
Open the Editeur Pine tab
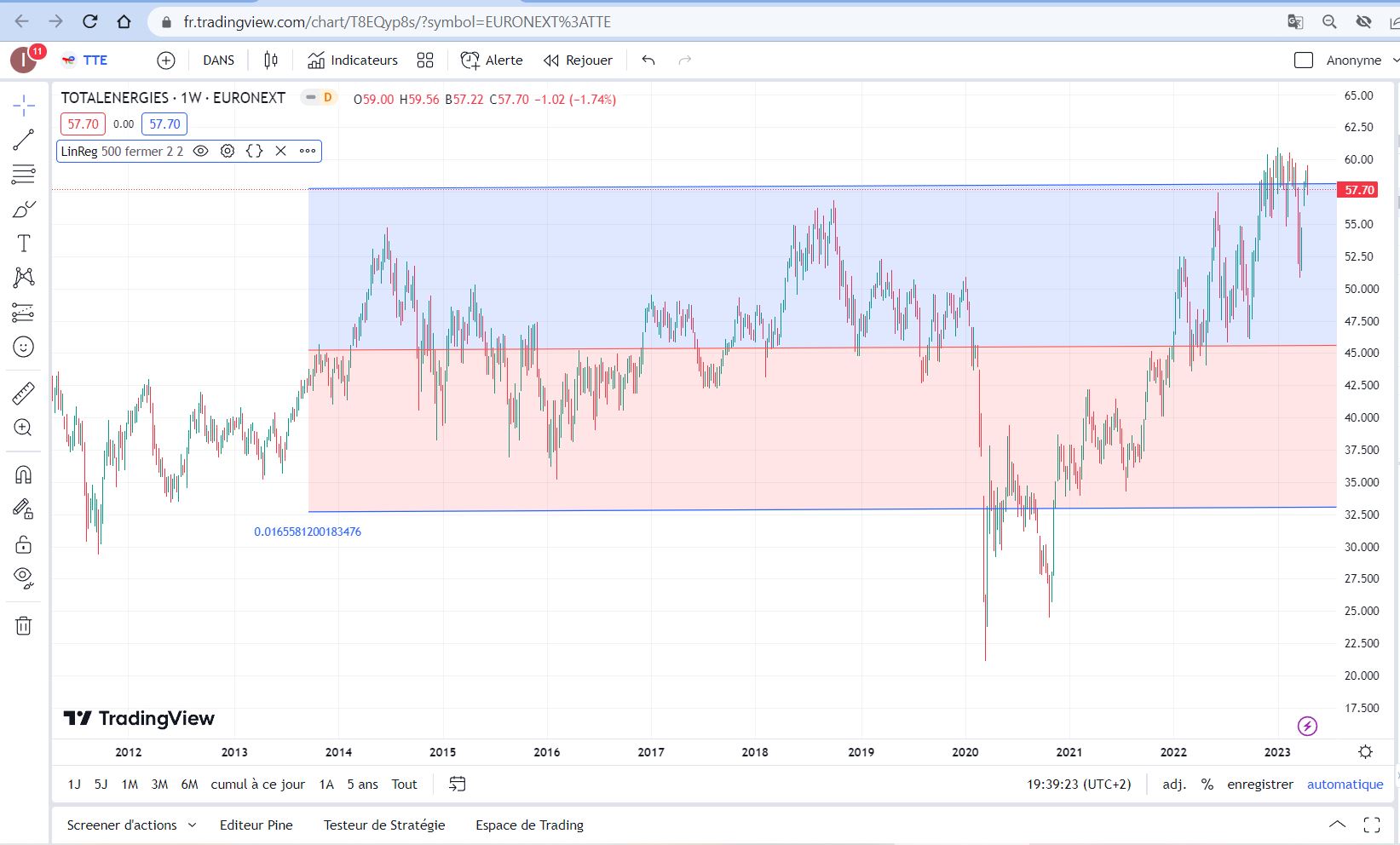point(256,825)
